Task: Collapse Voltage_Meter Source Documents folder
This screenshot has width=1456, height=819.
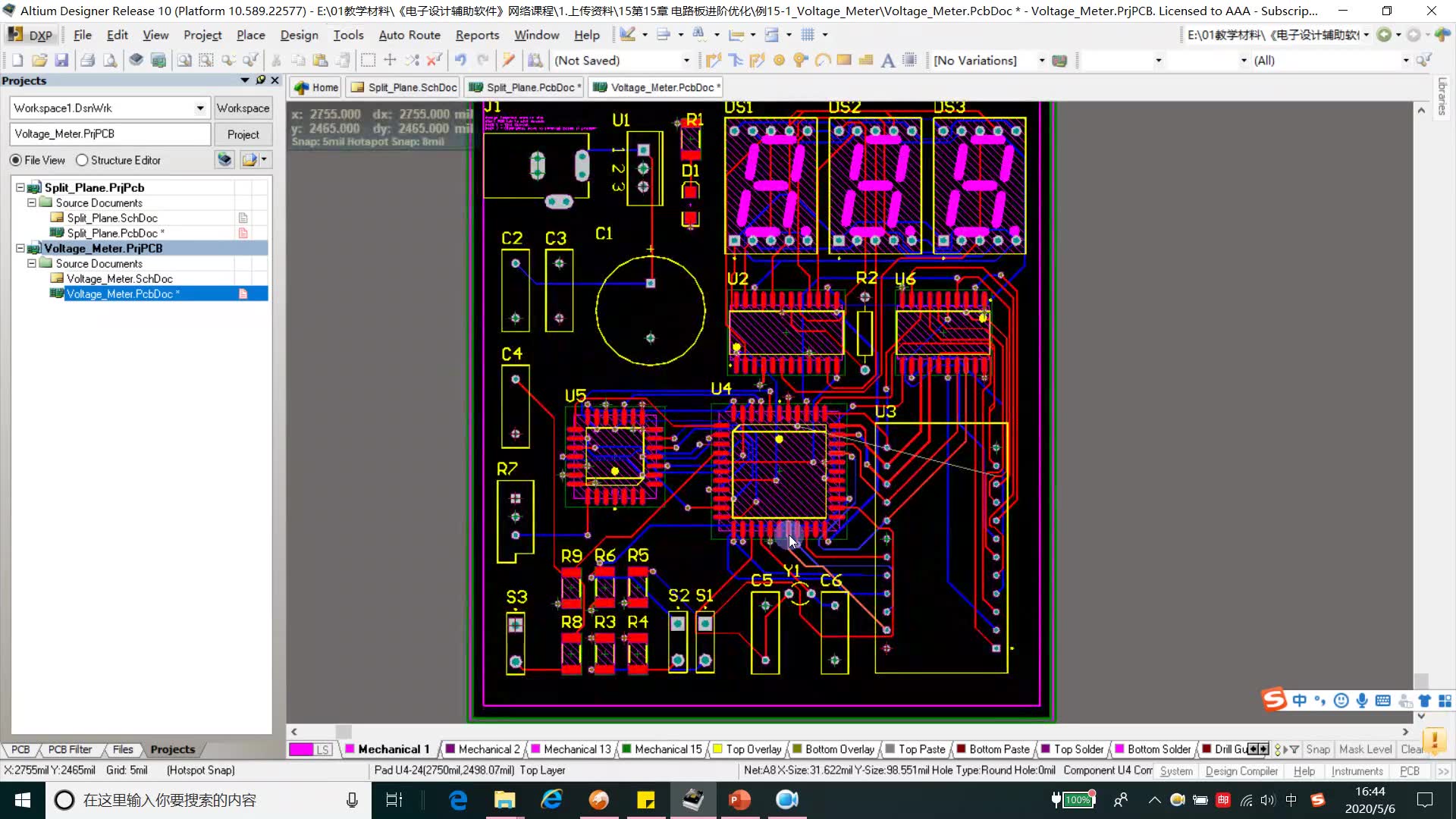Action: (32, 263)
